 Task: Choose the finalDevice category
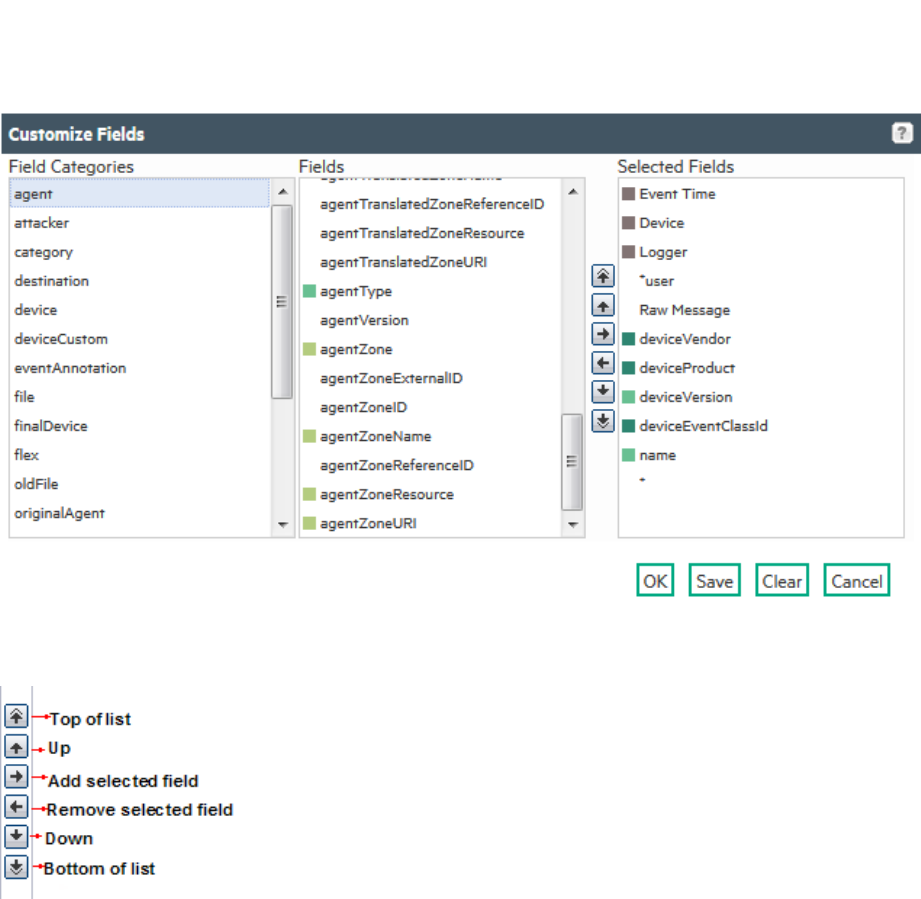139,426
